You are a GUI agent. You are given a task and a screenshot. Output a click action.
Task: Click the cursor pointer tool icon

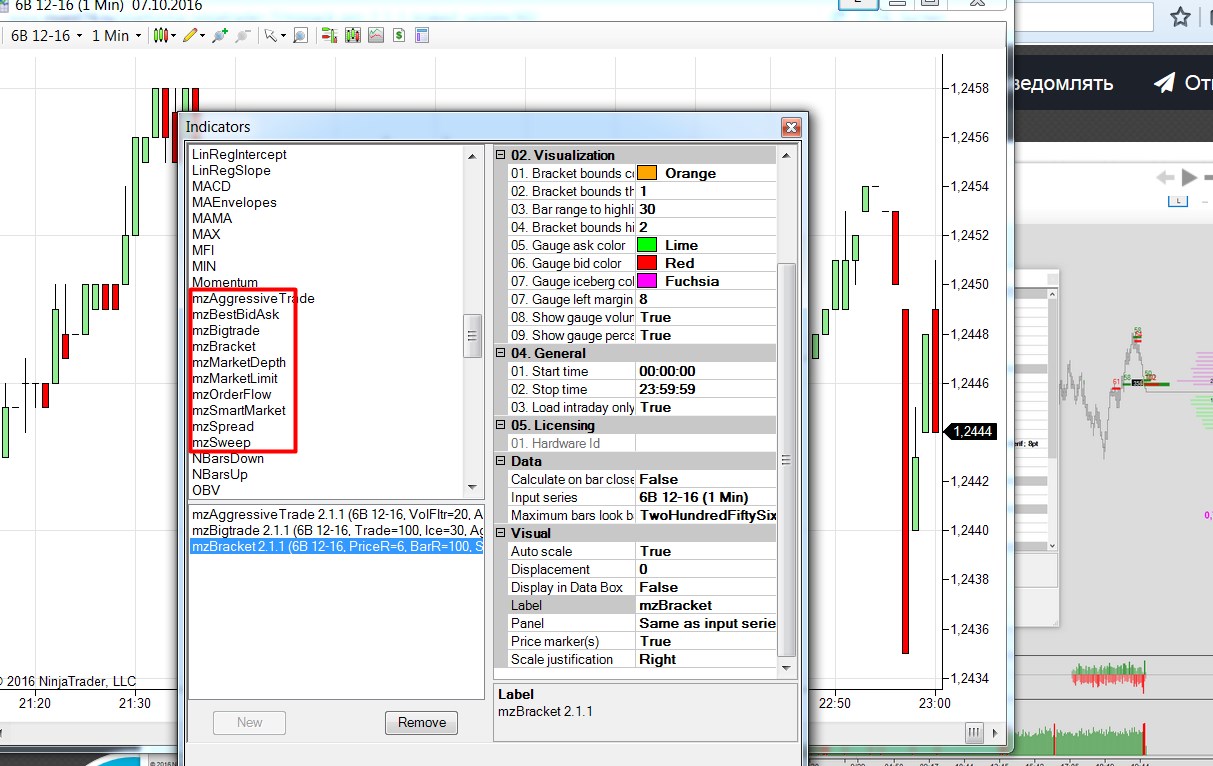[x=270, y=36]
